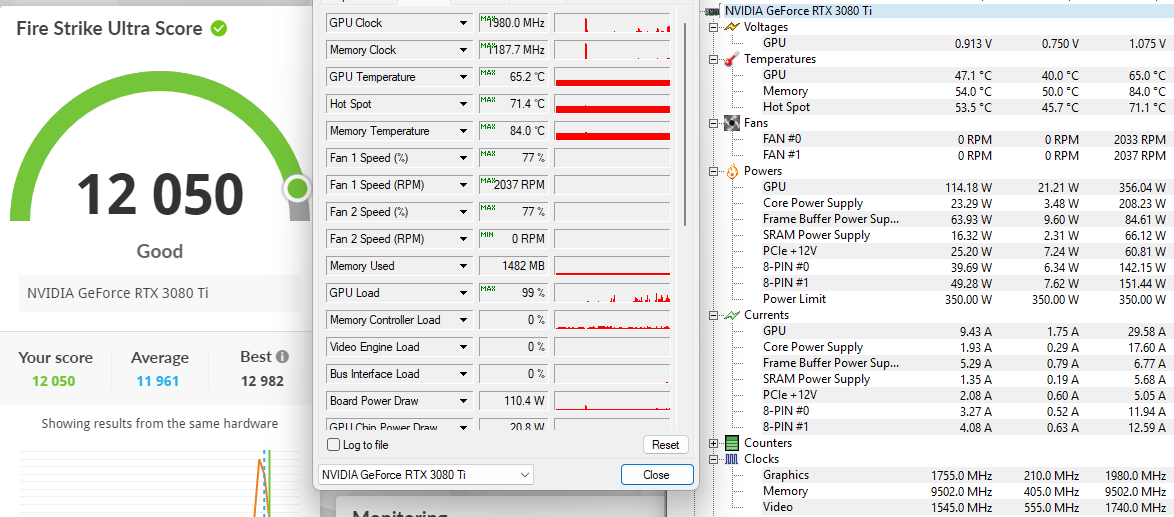Click the Clocks category icon
Viewport: 1174px width, 517px height.
pos(731,459)
